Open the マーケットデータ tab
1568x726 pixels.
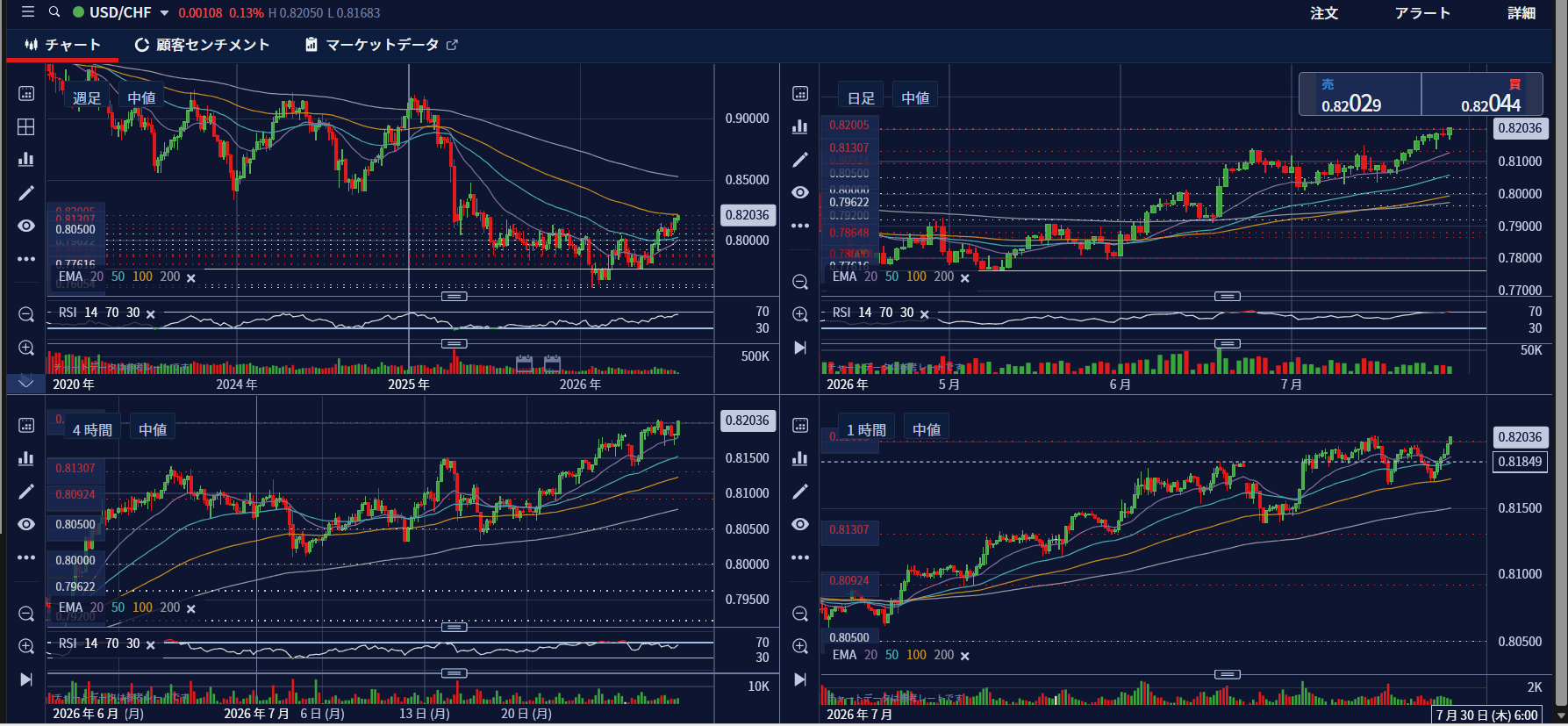382,45
